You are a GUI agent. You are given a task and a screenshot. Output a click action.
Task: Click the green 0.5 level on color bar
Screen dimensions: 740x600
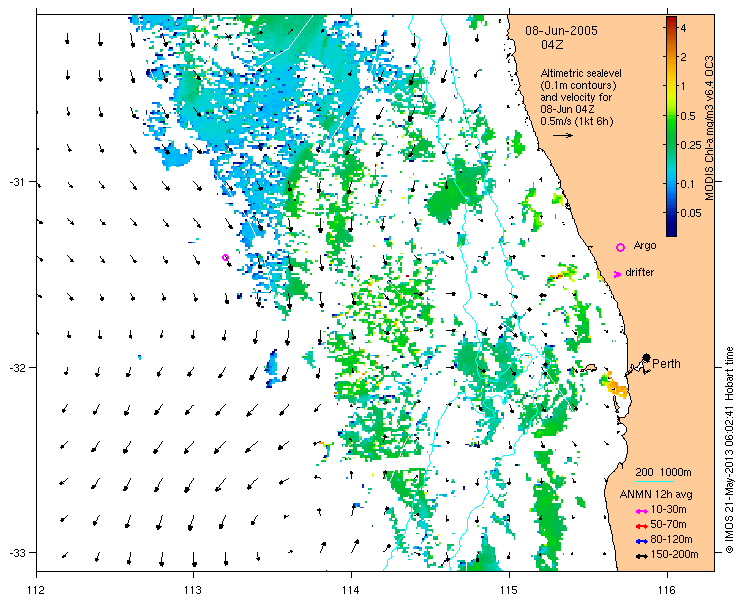coord(671,116)
